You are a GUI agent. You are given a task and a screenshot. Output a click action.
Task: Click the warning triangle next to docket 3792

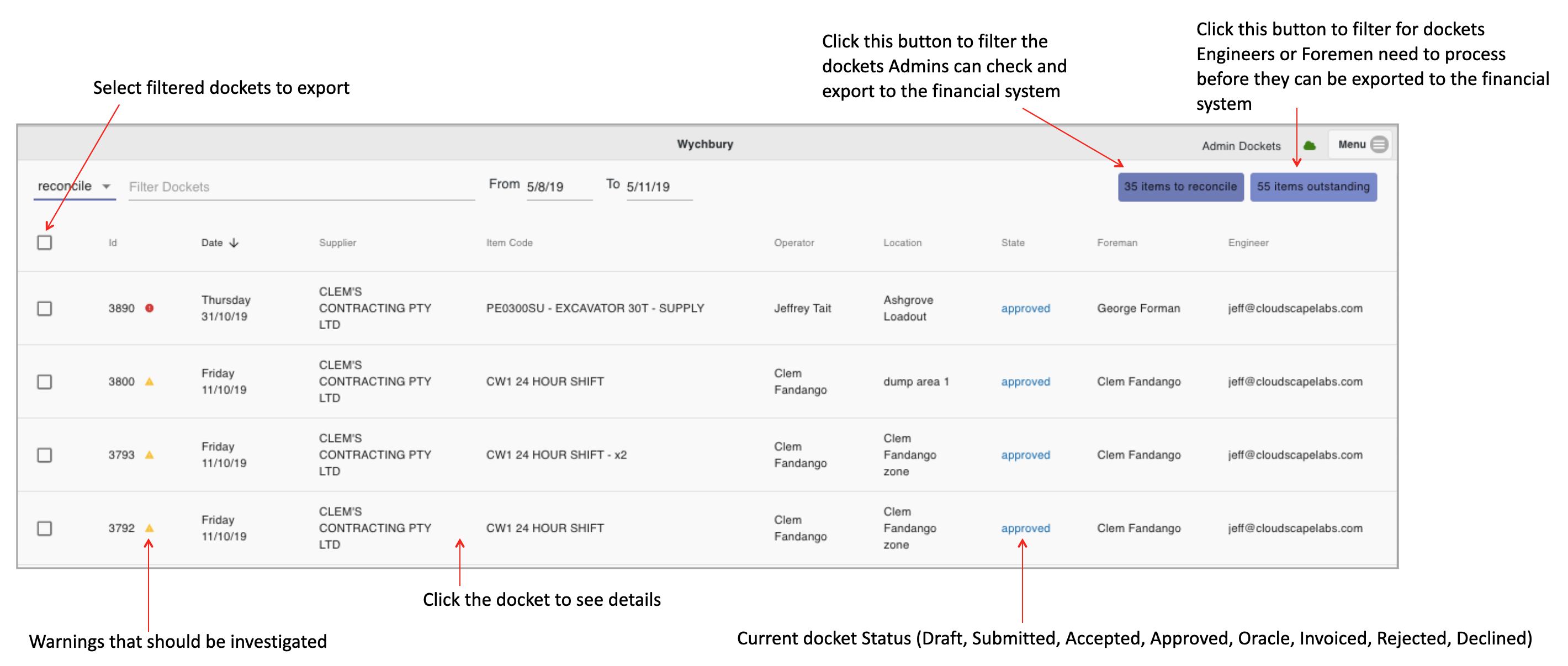coord(149,528)
